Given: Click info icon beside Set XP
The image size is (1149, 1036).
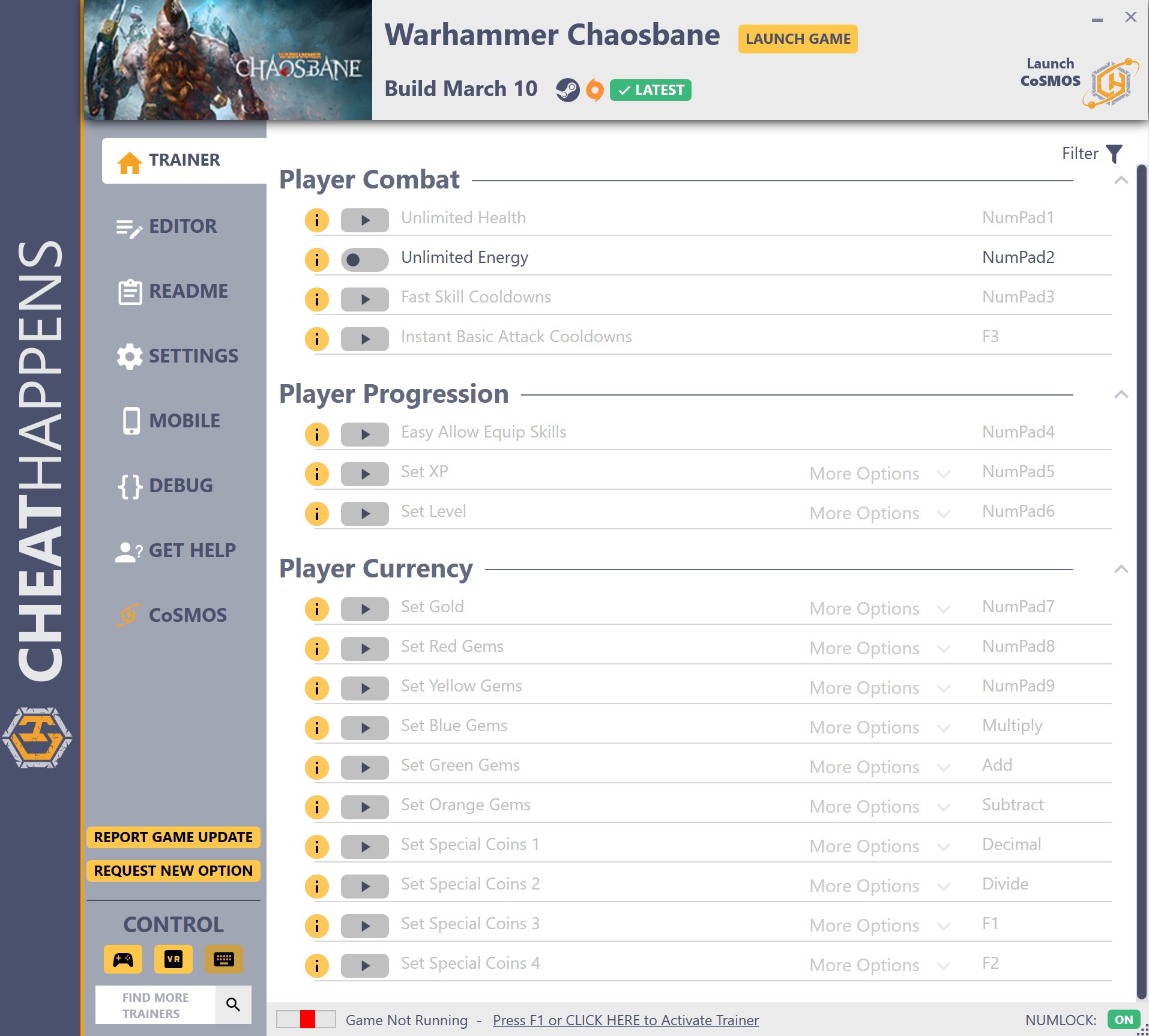Looking at the screenshot, I should click(317, 474).
